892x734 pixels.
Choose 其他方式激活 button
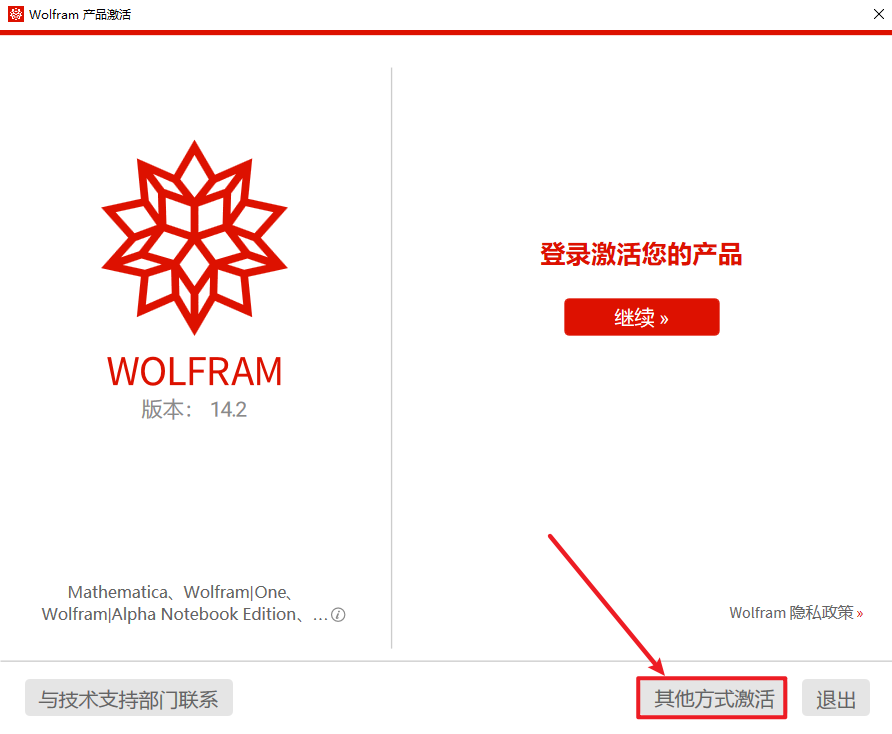point(712,698)
